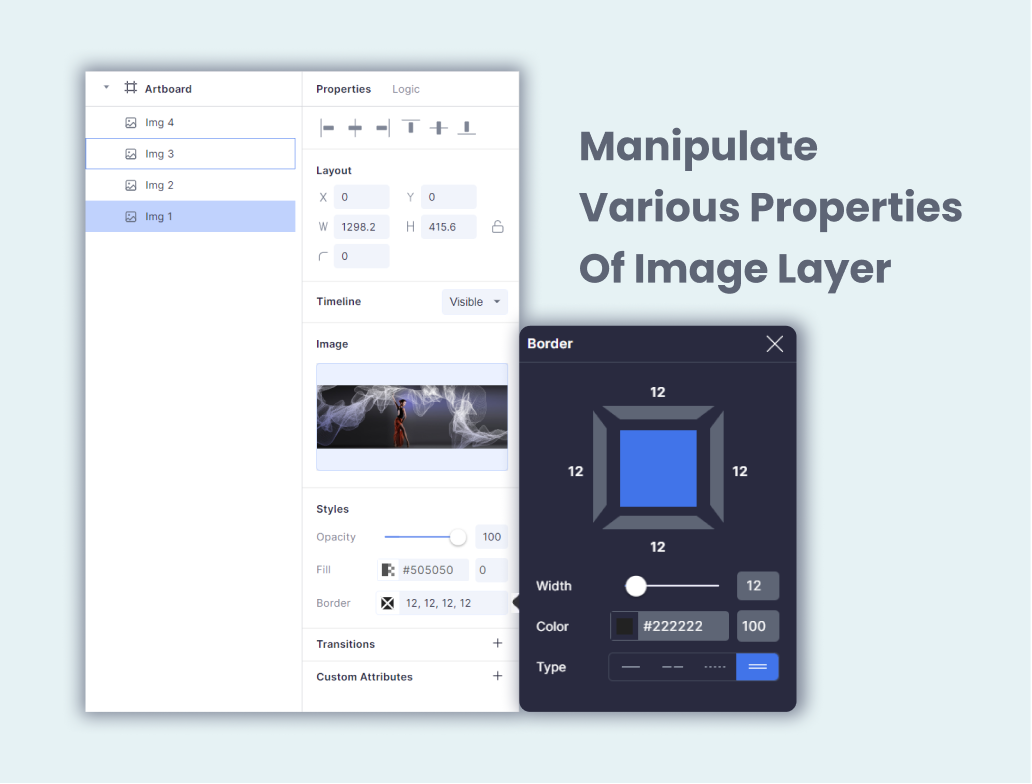Select the left border side
The image size is (1032, 784).
(600, 468)
